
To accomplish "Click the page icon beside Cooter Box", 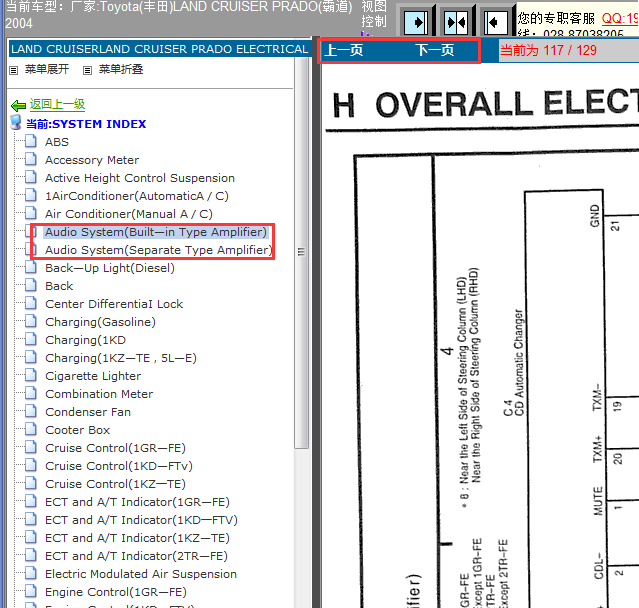I will 31,429.
